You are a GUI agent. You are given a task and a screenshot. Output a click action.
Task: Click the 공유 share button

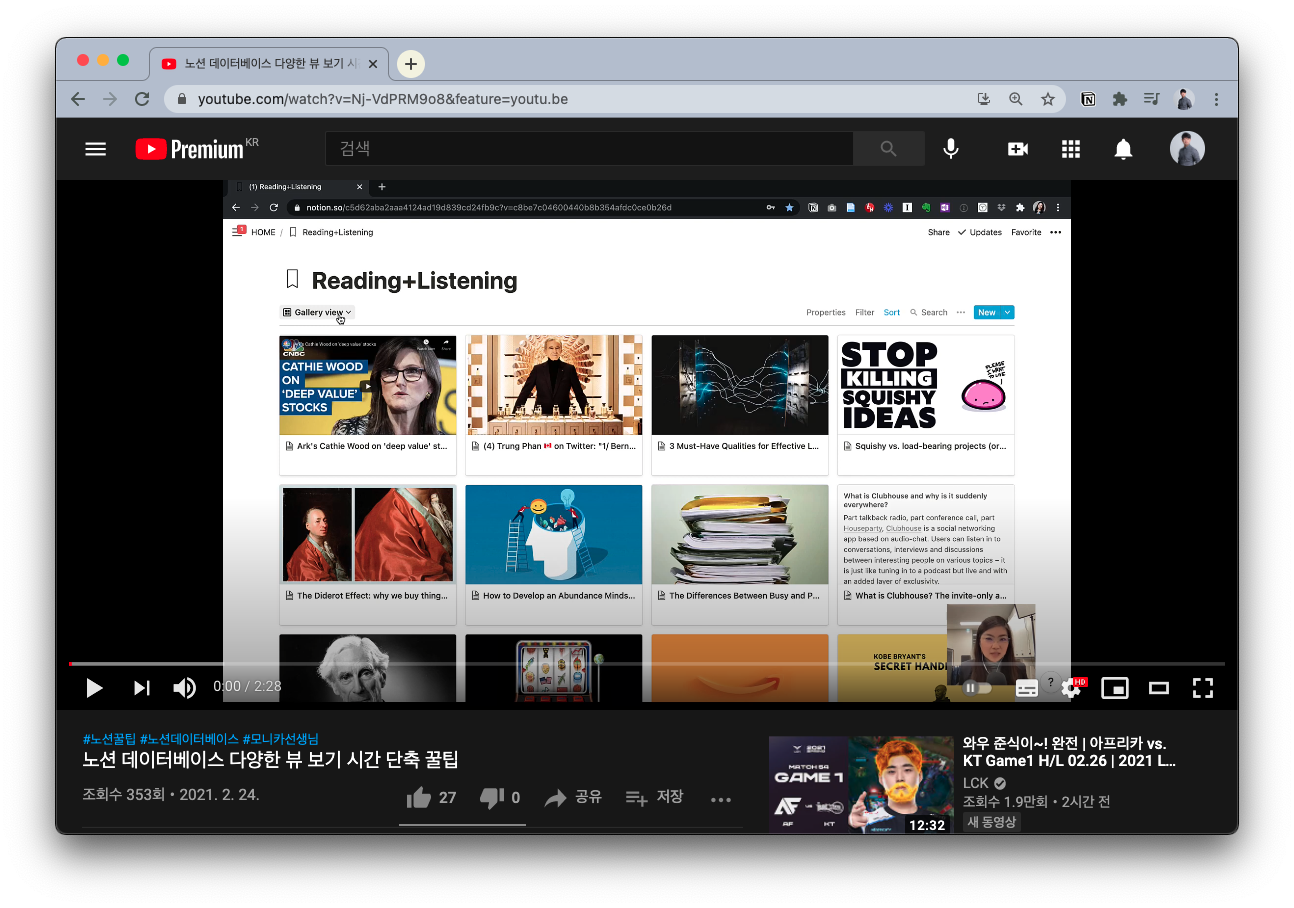573,797
